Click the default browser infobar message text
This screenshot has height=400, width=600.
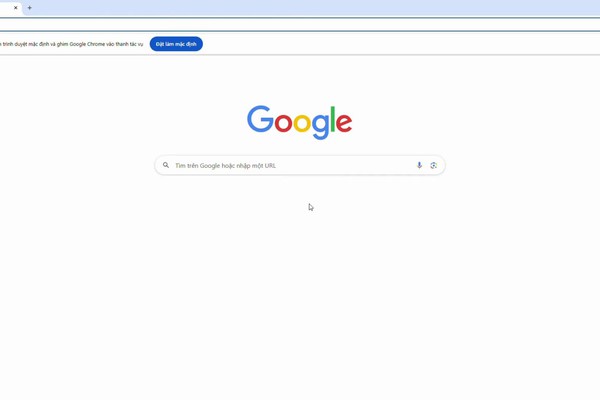pyautogui.click(x=72, y=44)
